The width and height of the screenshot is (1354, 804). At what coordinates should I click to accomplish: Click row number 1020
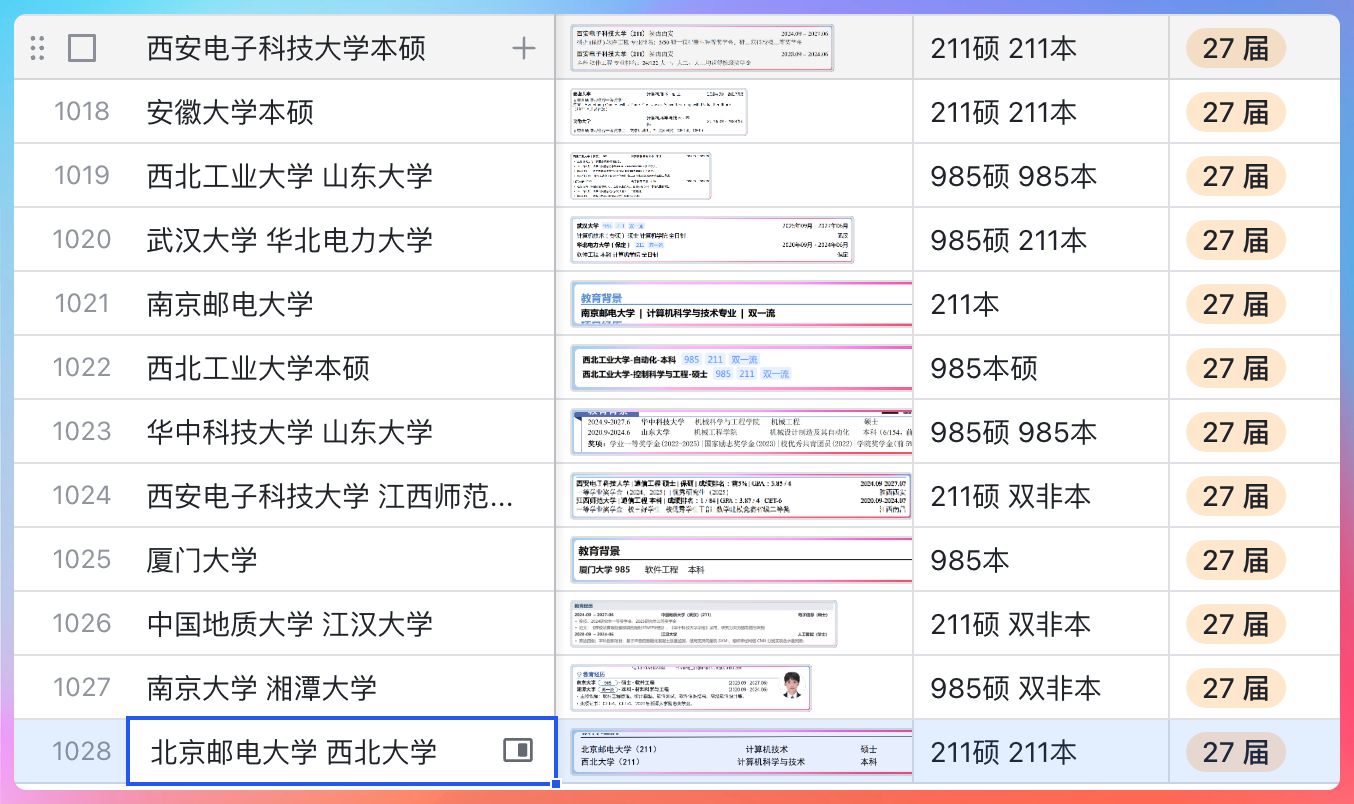(x=82, y=240)
